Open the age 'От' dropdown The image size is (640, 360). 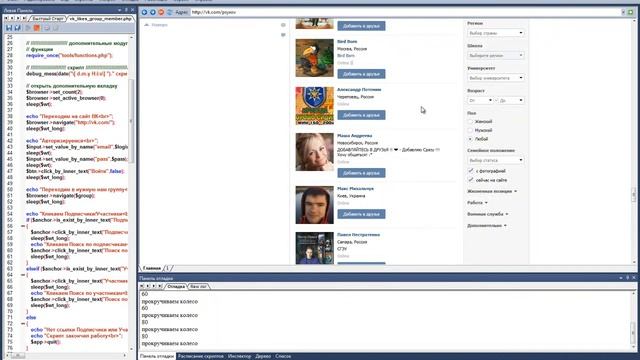tap(480, 100)
